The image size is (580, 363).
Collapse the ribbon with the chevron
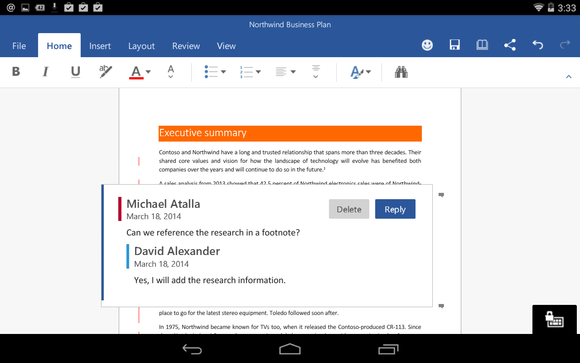pos(569,77)
